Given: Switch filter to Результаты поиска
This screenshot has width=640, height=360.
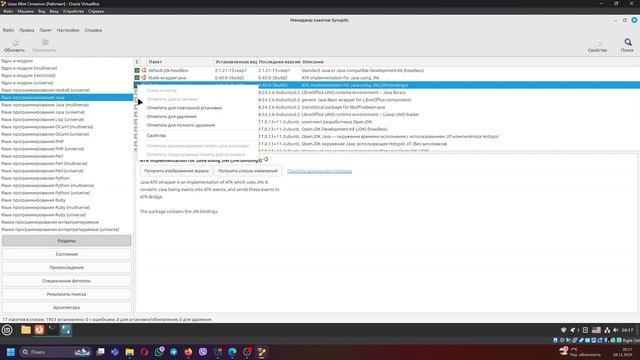Looking at the screenshot, I should 67,294.
